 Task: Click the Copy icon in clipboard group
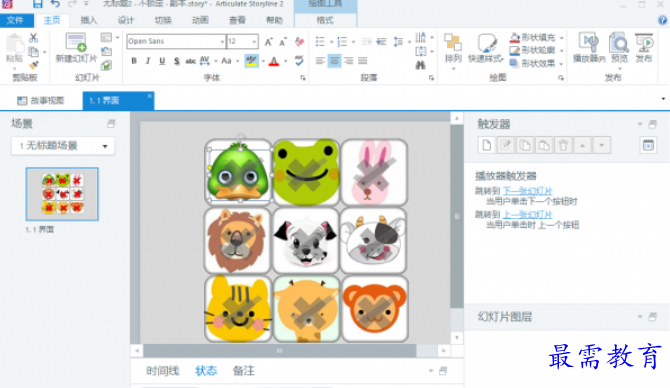click(33, 52)
